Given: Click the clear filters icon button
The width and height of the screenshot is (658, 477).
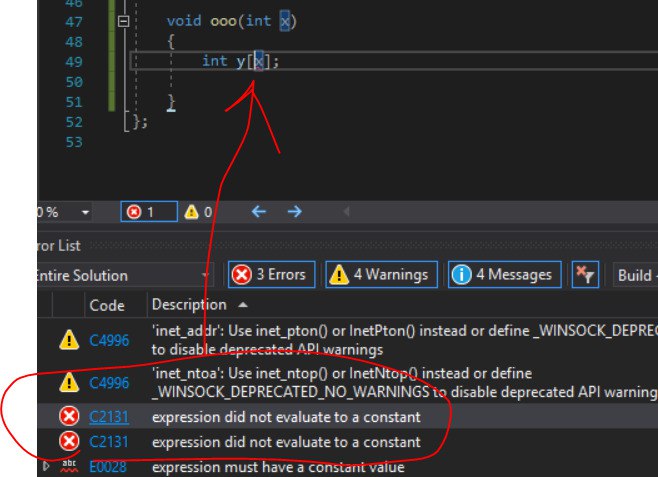Looking at the screenshot, I should 585,274.
